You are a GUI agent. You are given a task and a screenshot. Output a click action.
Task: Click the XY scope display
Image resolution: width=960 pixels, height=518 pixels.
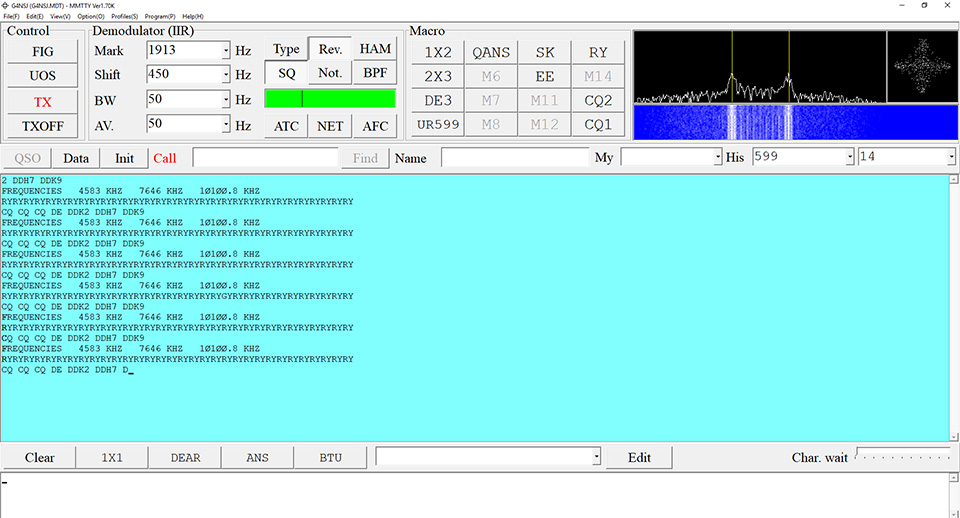coord(922,67)
